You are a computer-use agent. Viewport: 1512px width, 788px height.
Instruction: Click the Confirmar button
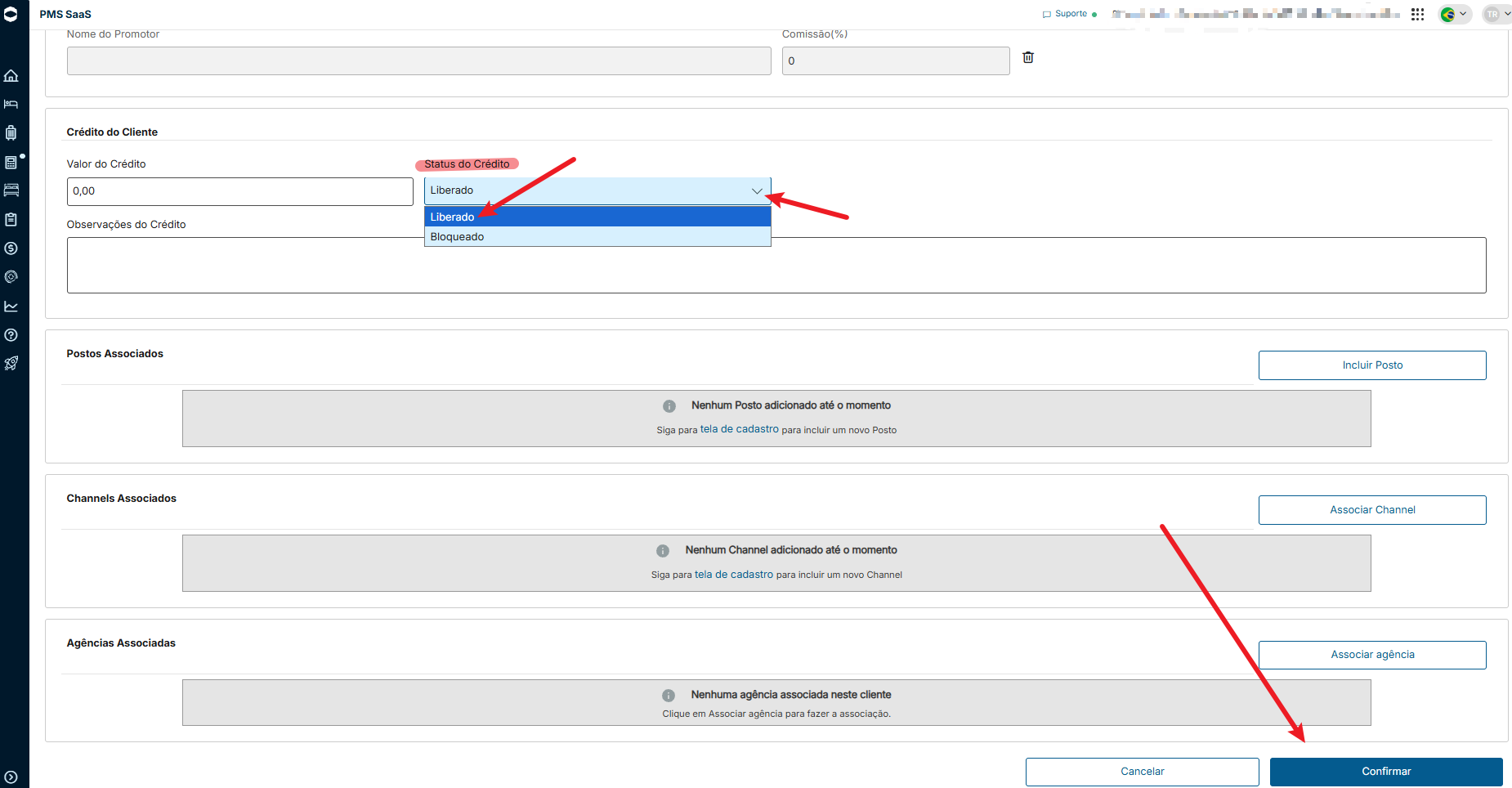(1386, 772)
